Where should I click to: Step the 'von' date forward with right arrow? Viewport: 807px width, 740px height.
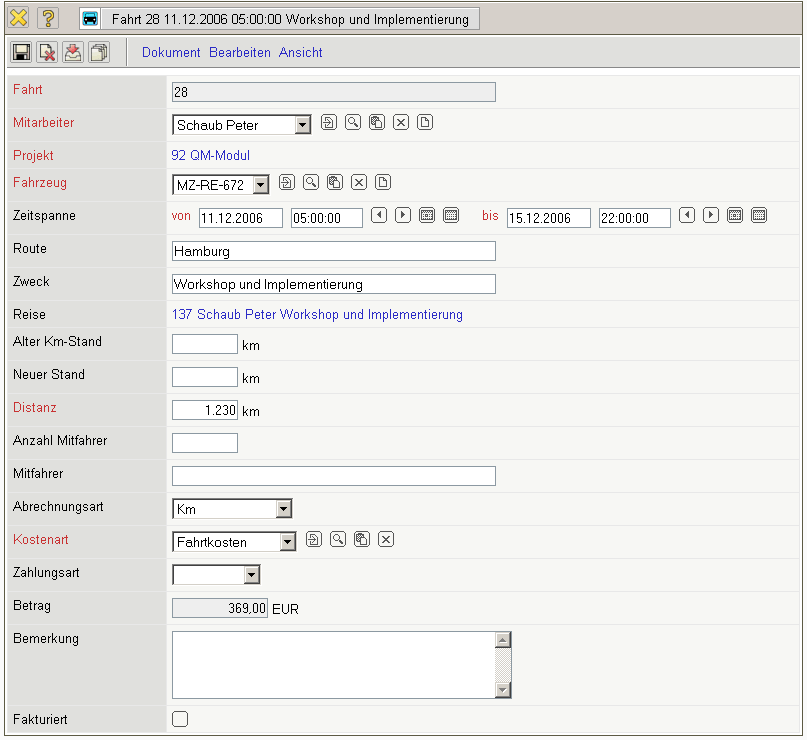point(403,215)
